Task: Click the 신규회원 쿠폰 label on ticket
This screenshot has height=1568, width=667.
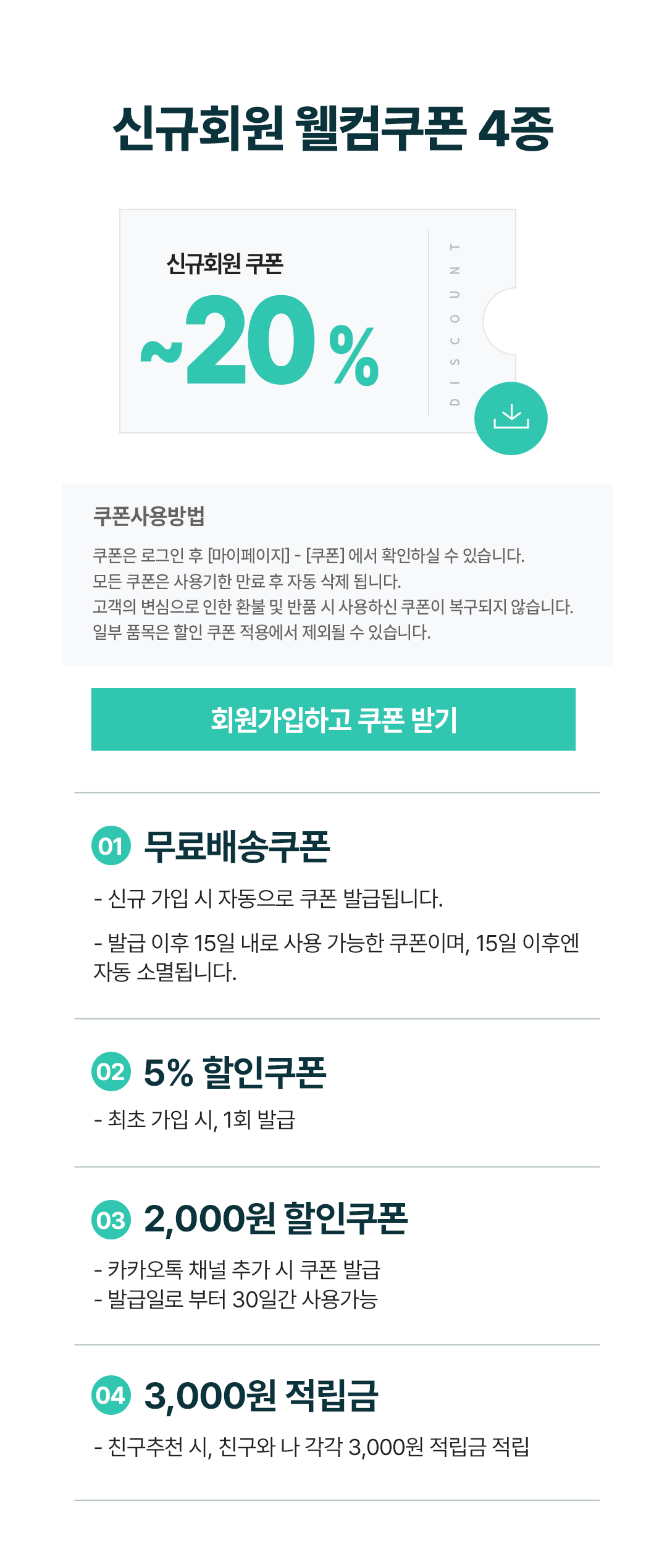Action: (x=225, y=264)
